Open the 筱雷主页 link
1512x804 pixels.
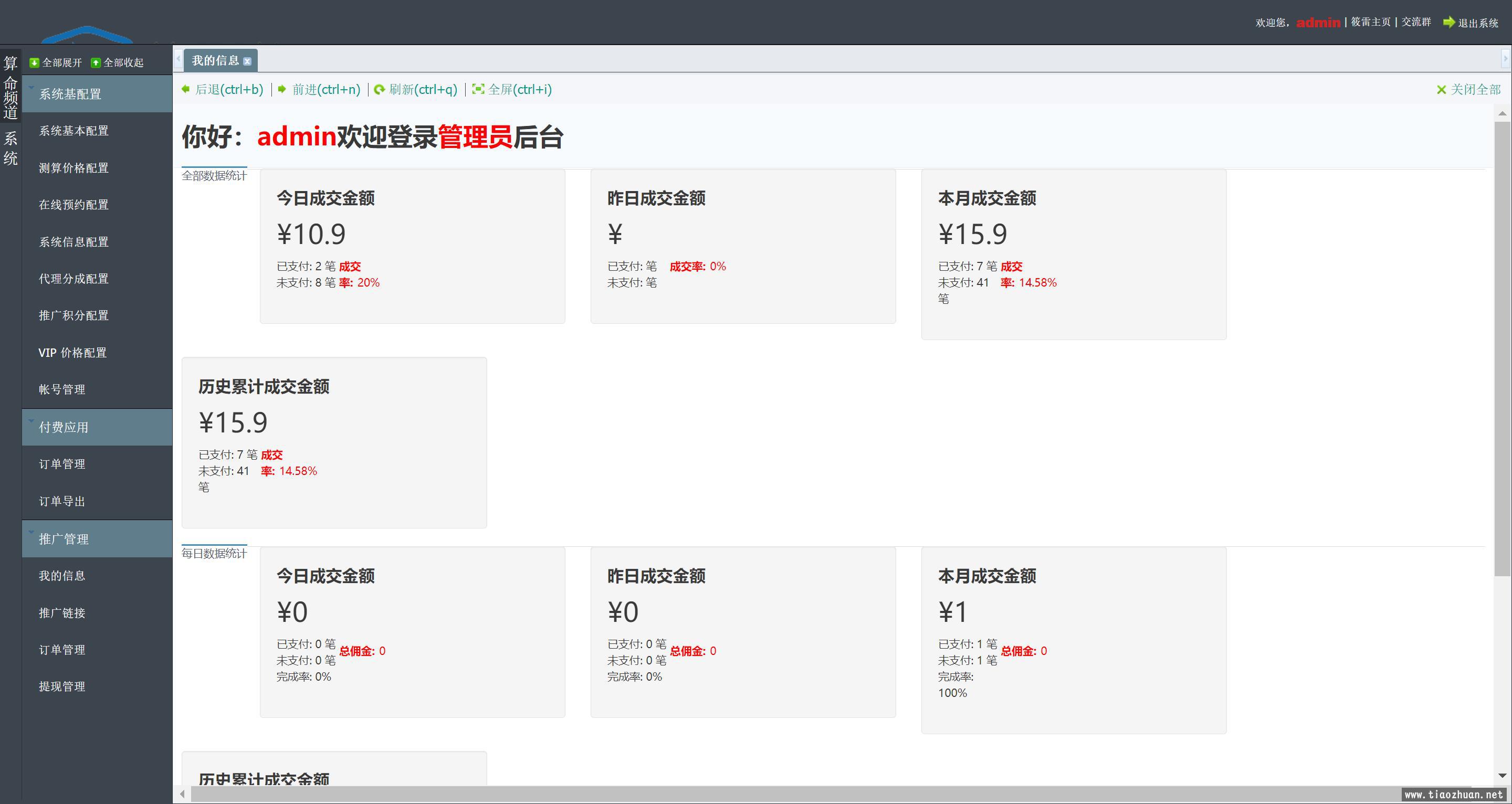[1371, 22]
